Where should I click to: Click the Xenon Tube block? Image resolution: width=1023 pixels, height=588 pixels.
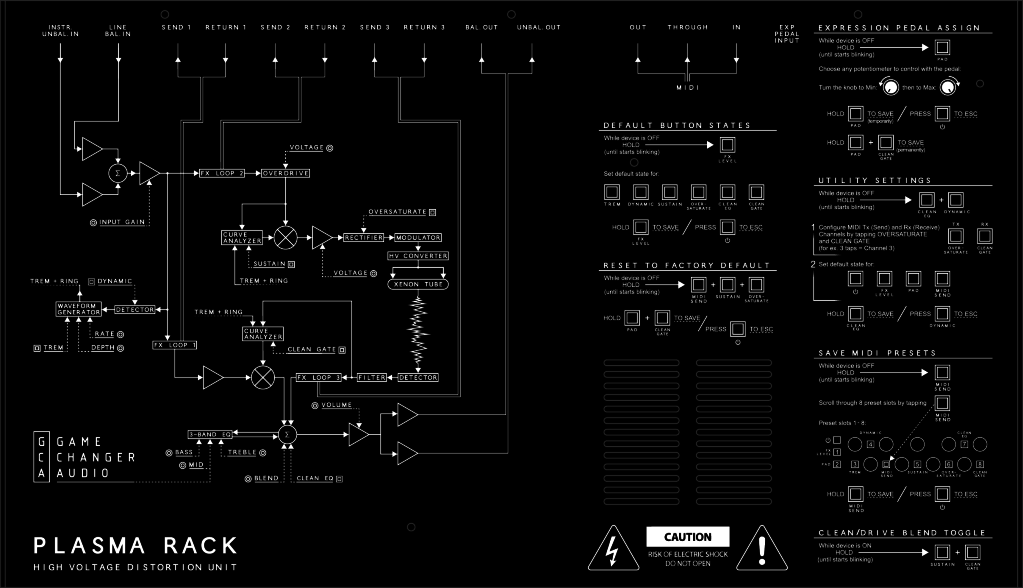pos(418,285)
